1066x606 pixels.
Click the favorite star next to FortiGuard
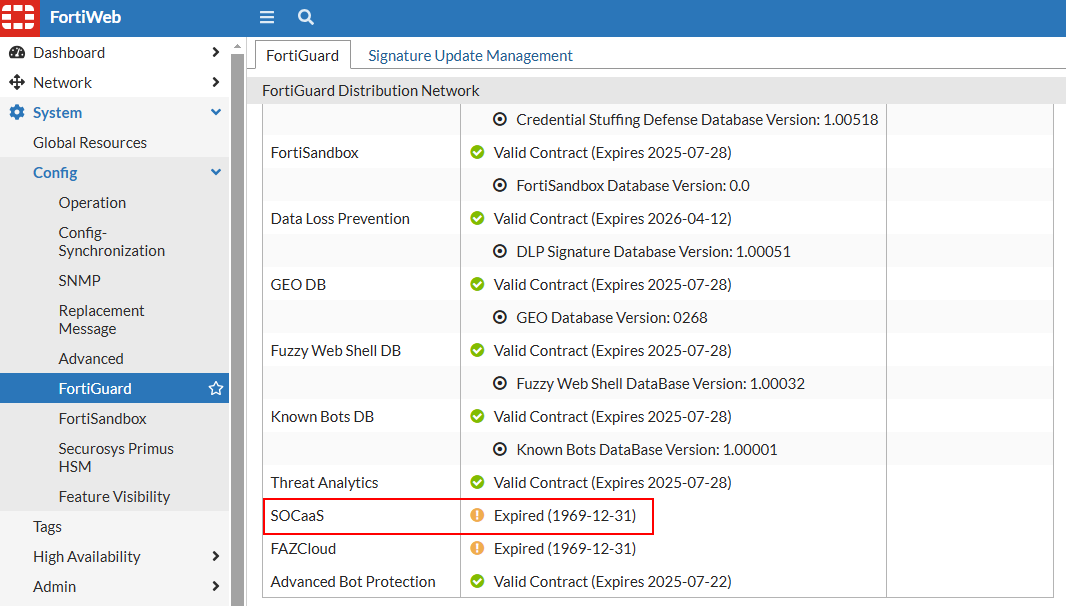215,389
